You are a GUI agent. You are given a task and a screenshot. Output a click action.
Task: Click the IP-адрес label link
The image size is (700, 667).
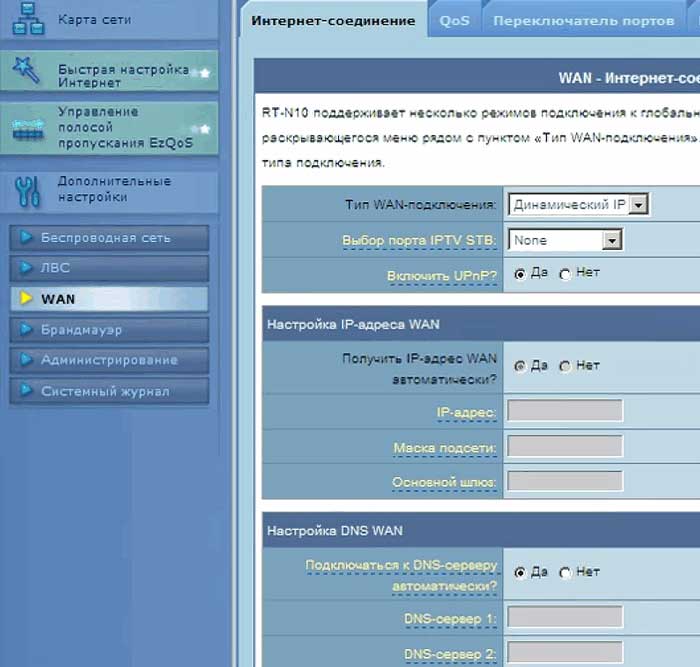click(x=467, y=413)
